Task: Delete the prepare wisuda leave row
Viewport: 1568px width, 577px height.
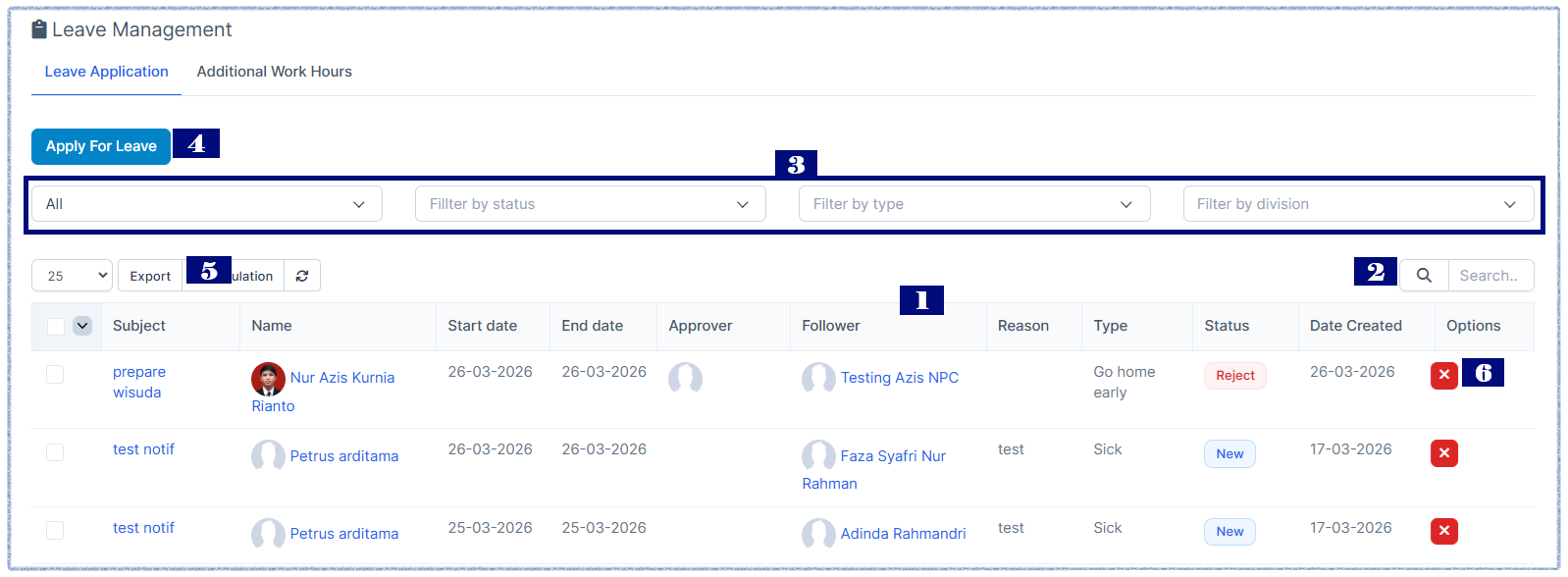Action: (x=1443, y=375)
